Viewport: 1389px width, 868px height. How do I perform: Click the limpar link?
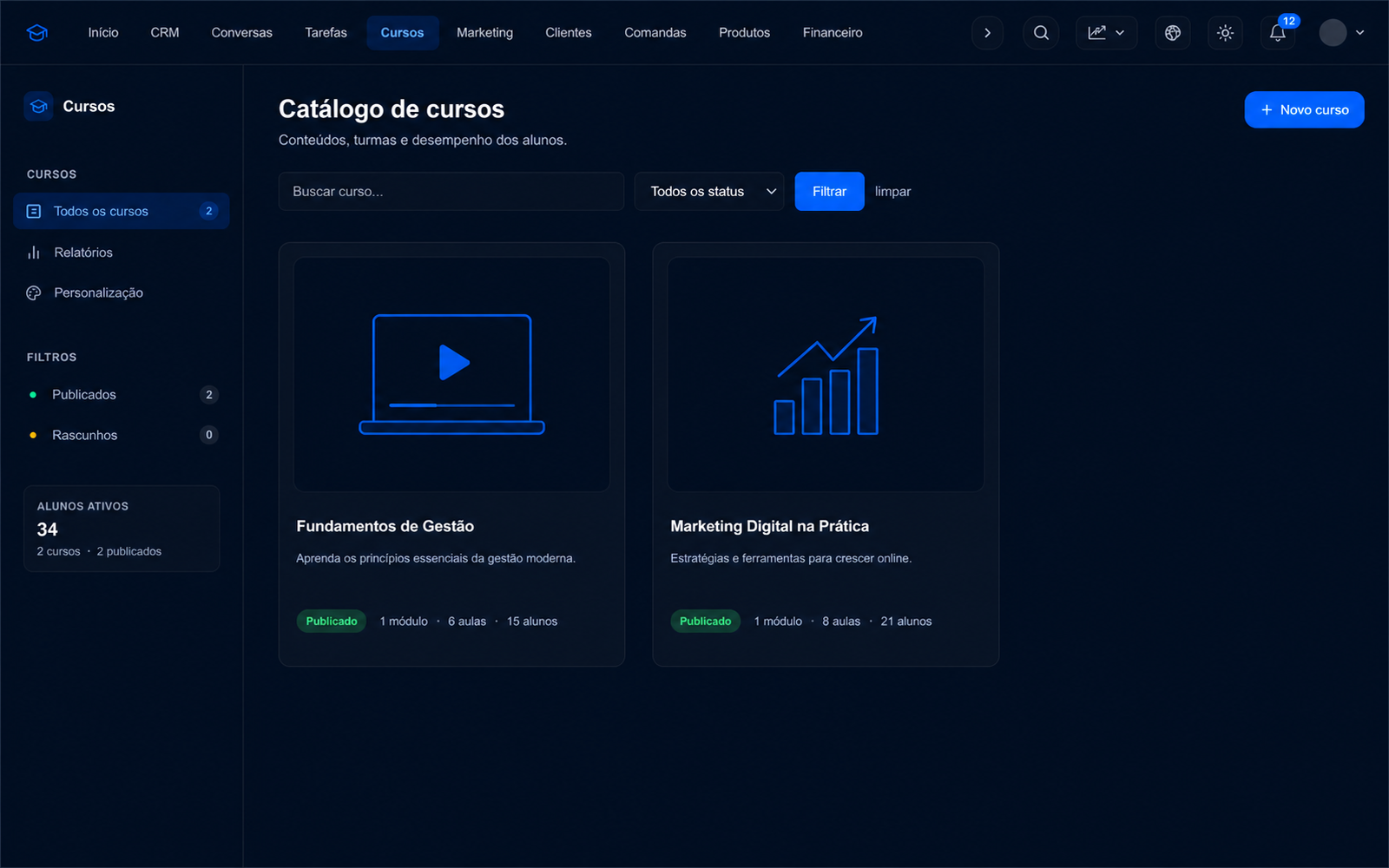pos(892,192)
